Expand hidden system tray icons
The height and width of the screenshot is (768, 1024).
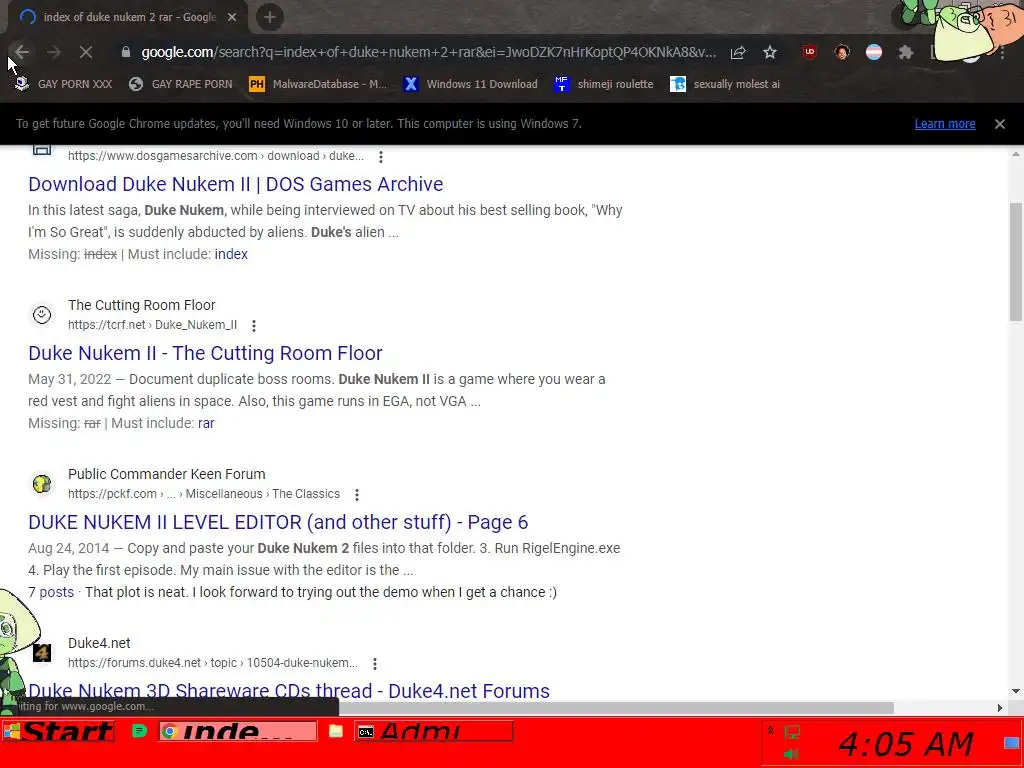tap(771, 731)
